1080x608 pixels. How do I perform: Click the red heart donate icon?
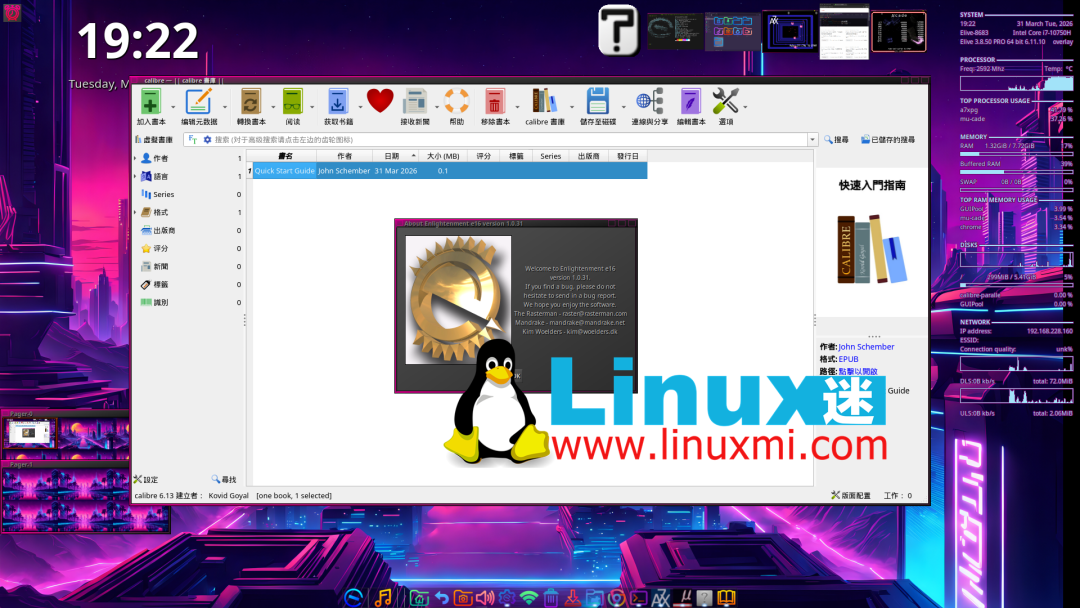(380, 100)
